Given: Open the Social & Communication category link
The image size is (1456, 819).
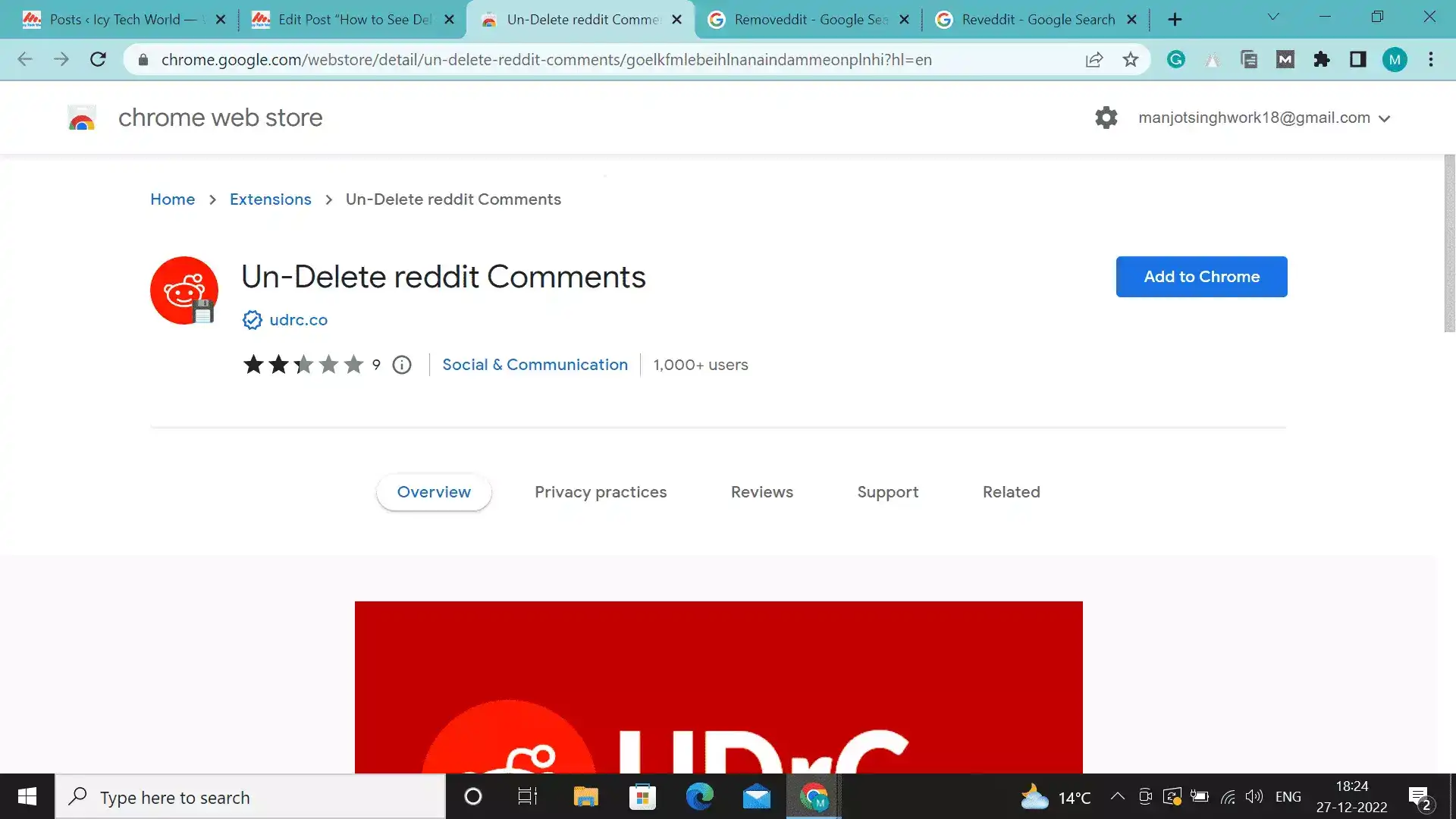Looking at the screenshot, I should [x=535, y=365].
